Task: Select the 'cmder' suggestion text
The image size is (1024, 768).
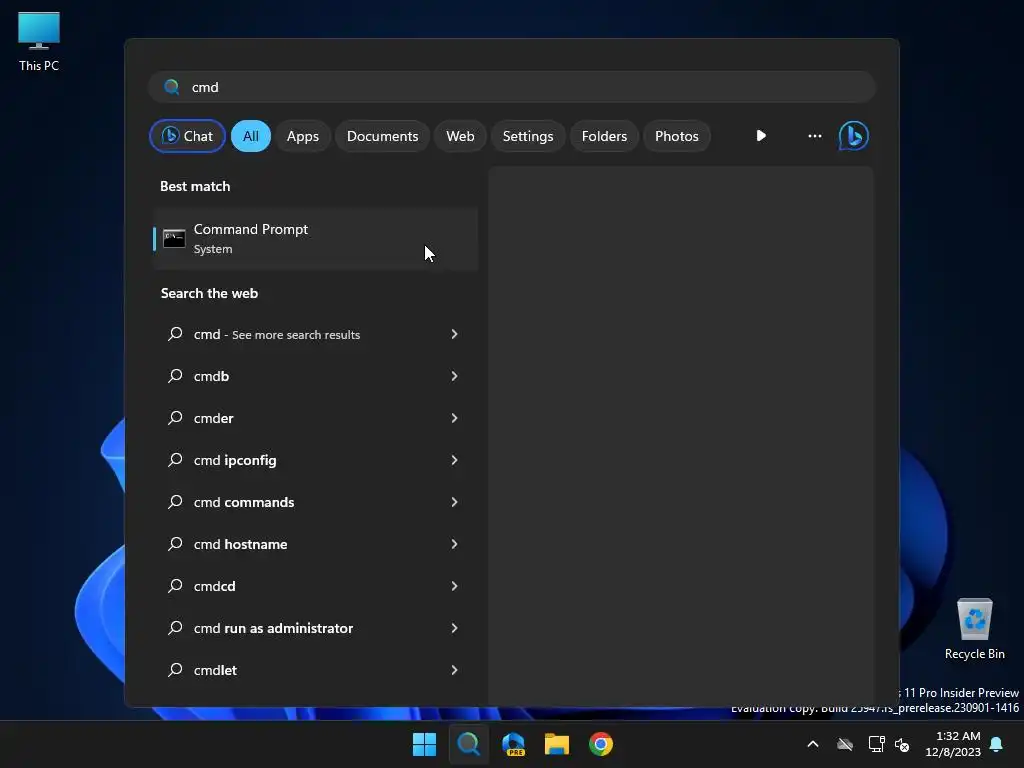Action: coord(213,418)
